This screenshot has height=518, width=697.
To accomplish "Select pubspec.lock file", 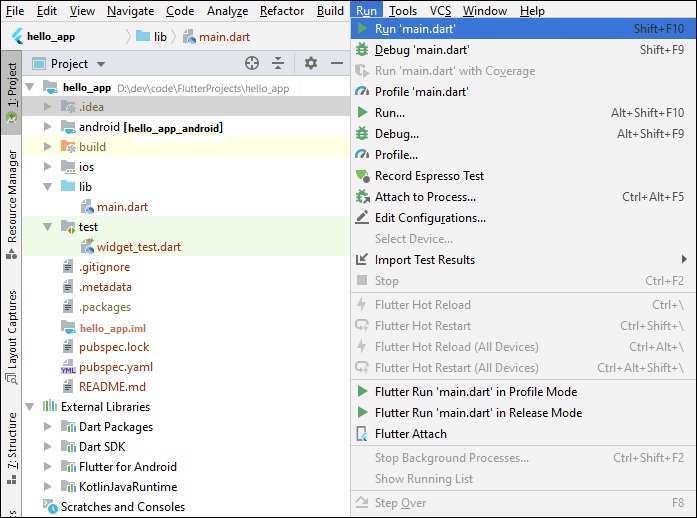I will pos(114,347).
